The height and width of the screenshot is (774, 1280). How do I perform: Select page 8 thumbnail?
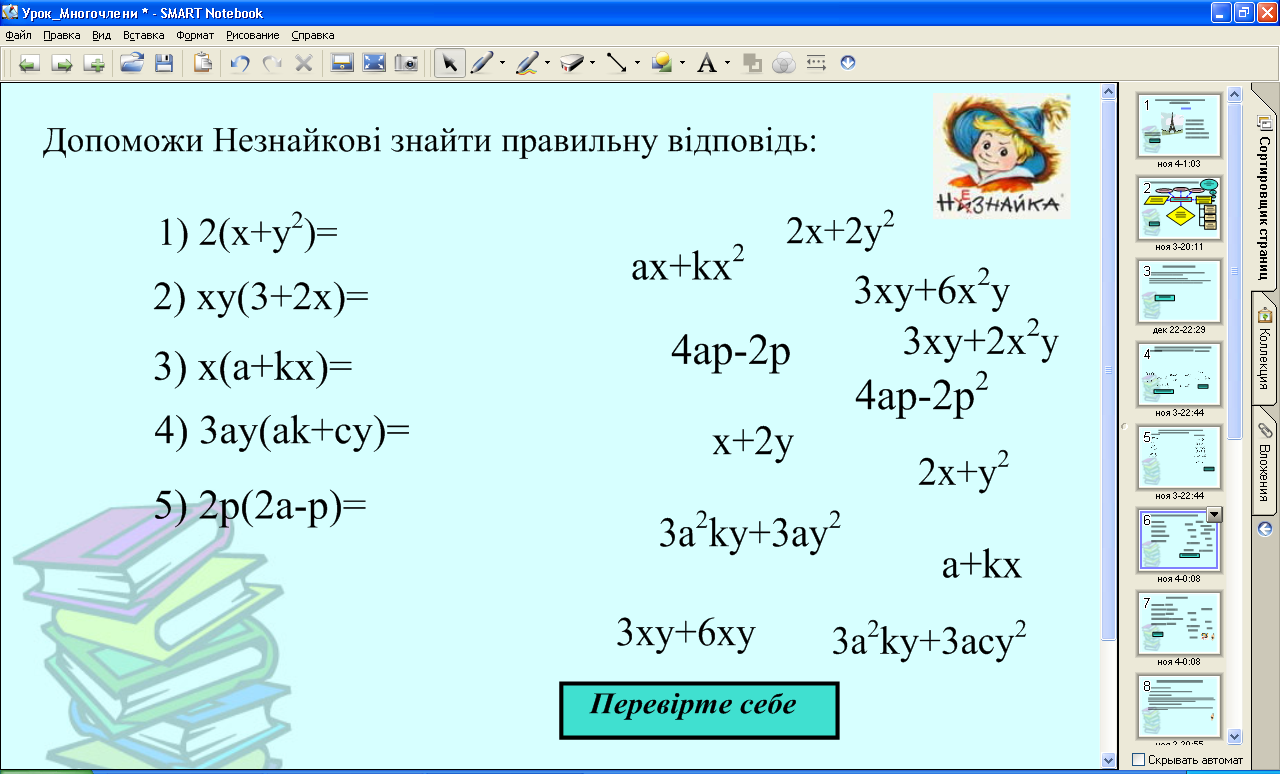point(1179,706)
